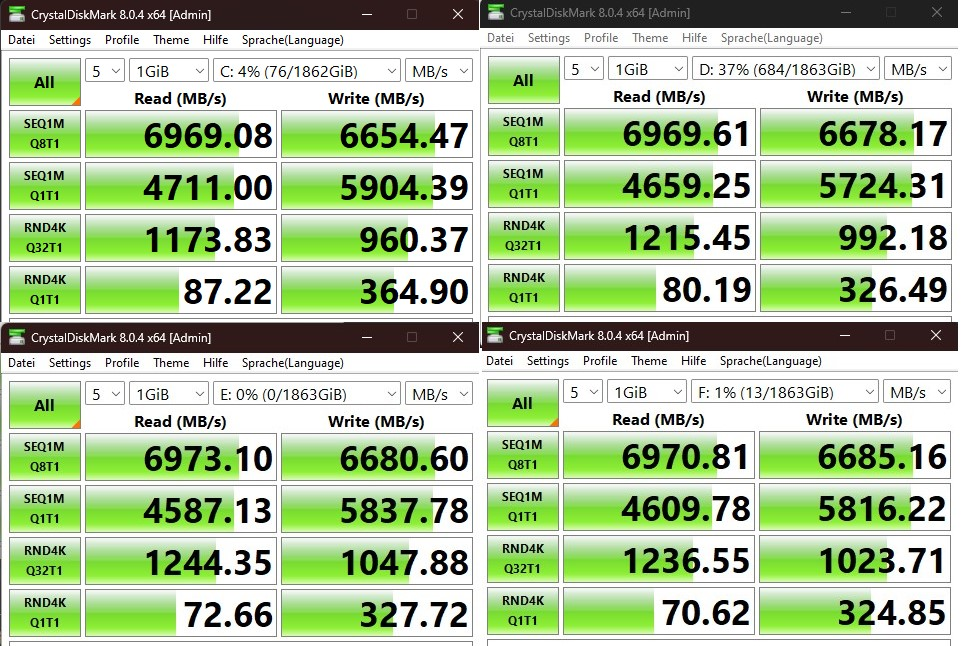Run All tests in F: drive window
The width and height of the screenshot is (966, 646).
tap(522, 403)
